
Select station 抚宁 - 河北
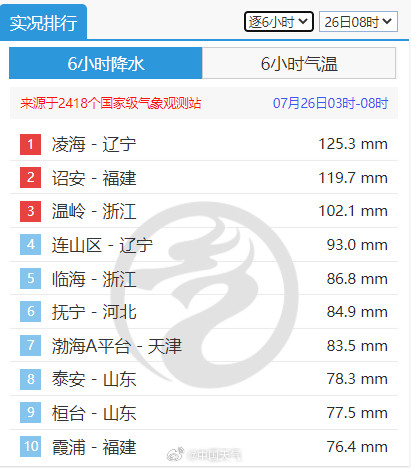94,312
